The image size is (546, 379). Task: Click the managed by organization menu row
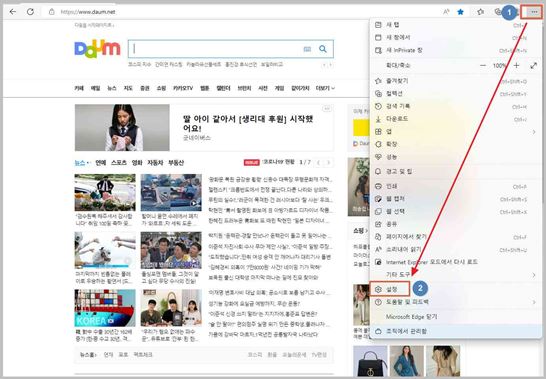(455, 331)
